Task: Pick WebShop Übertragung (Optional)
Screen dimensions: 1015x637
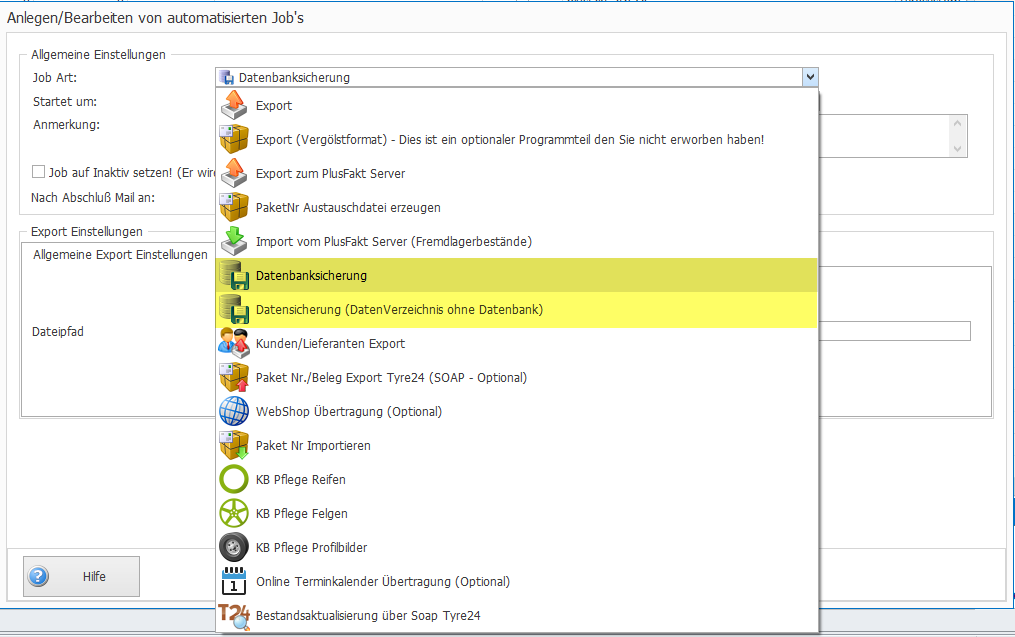Action: coord(517,411)
